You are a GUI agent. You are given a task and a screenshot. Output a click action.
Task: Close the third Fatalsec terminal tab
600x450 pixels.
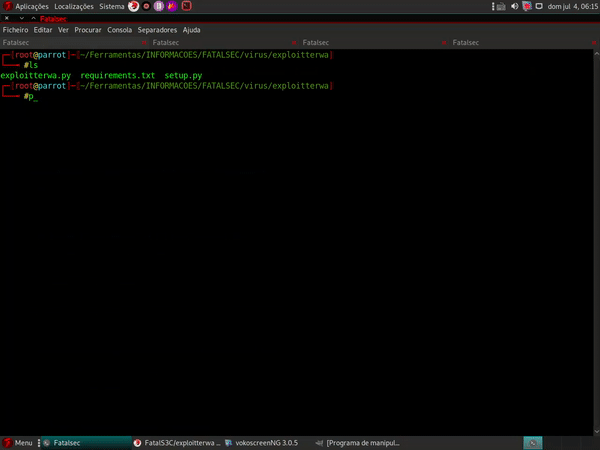444,42
